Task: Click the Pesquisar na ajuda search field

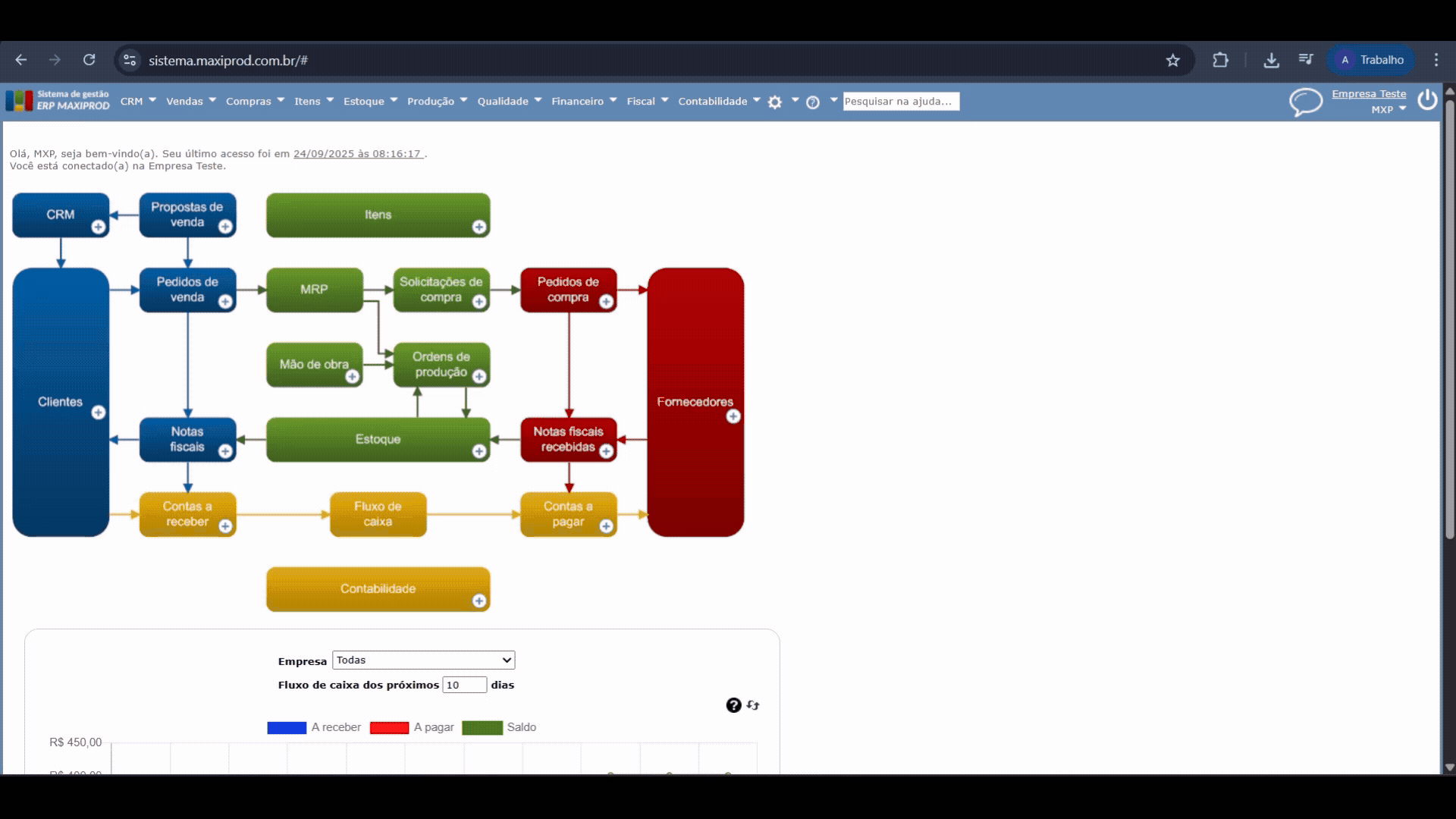Action: (901, 102)
